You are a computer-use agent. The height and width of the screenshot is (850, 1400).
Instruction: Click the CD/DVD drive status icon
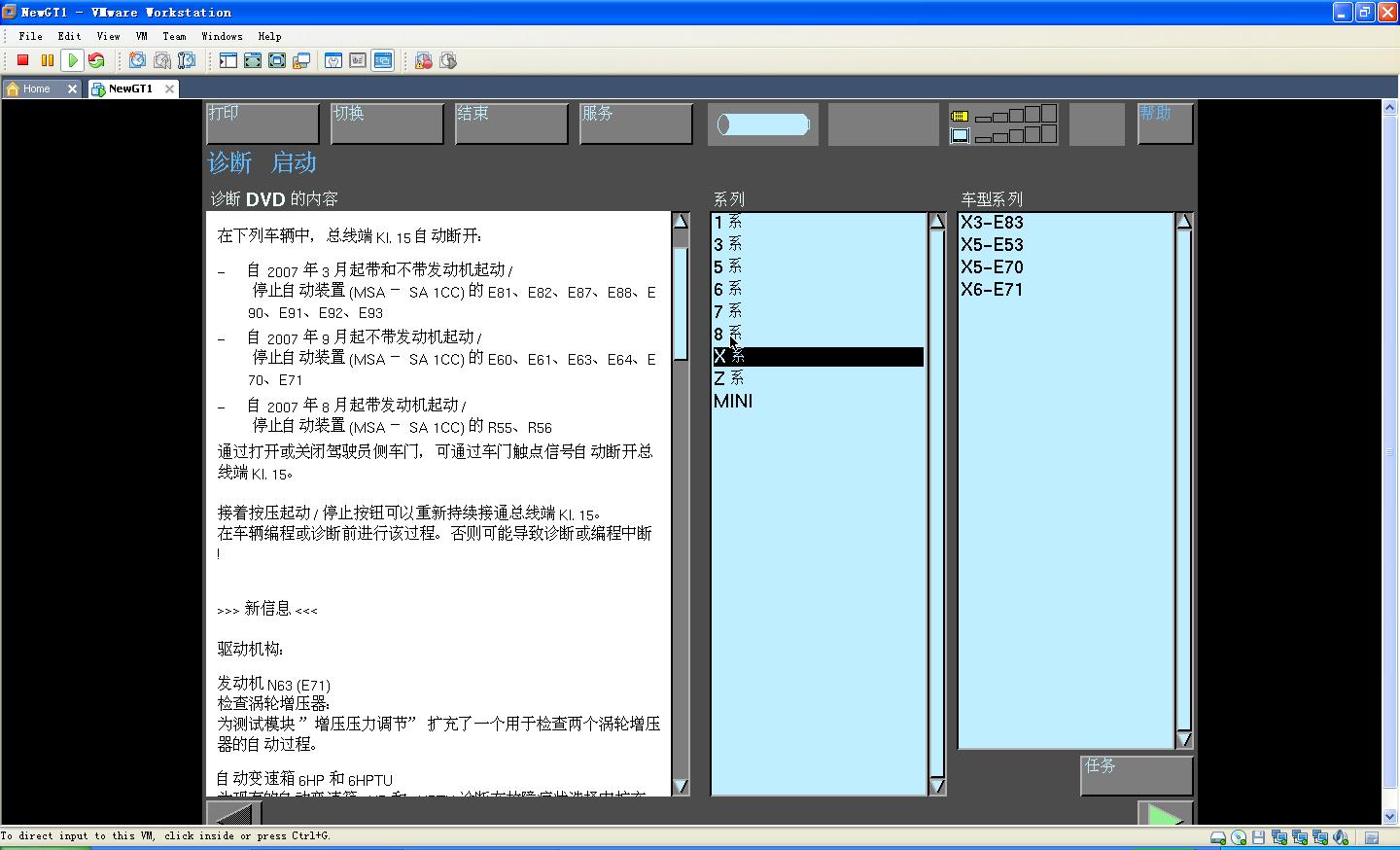coord(1239,837)
